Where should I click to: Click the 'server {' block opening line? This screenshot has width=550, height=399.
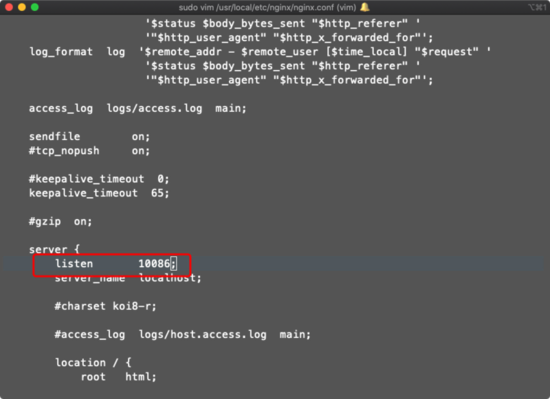(54, 249)
